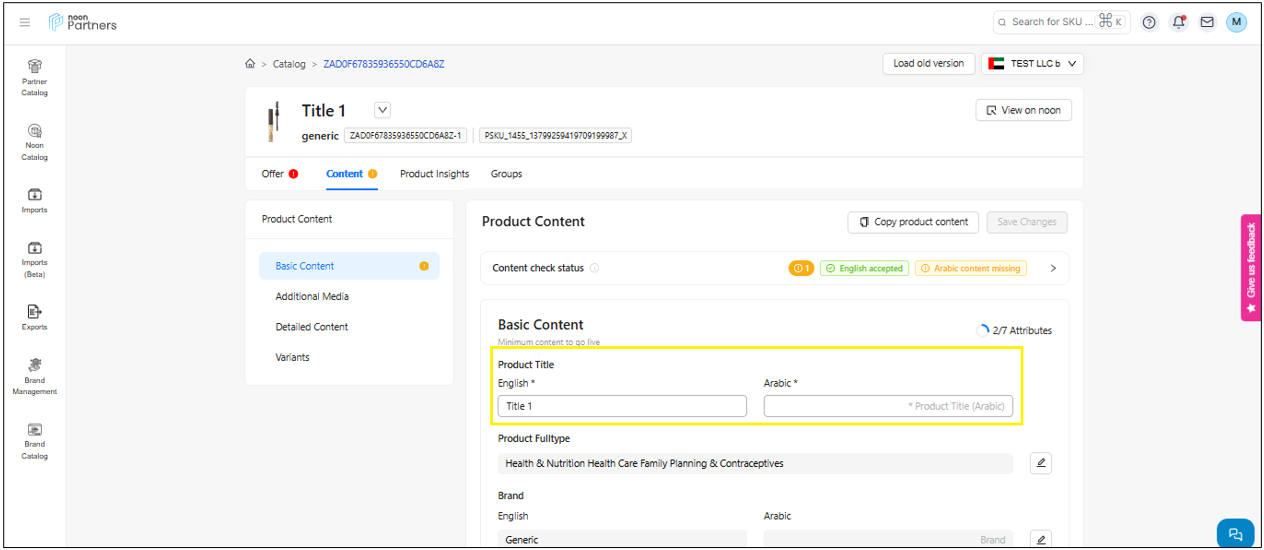1264x550 pixels.
Task: Open Brand Management in sidebar
Action: (x=35, y=375)
